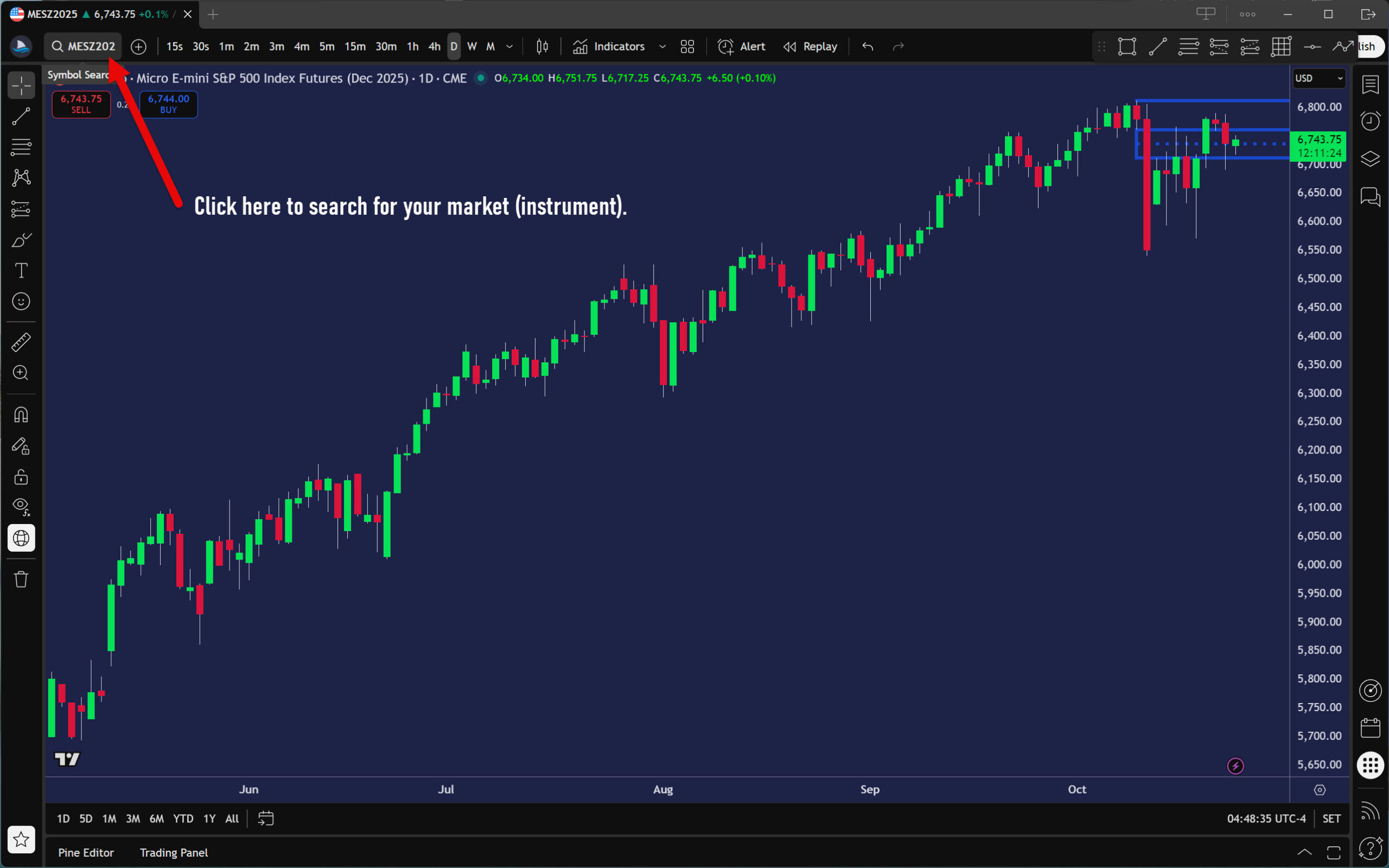Expand the timeframe intervals chevron
Image resolution: width=1389 pixels, height=868 pixels.
tap(509, 47)
